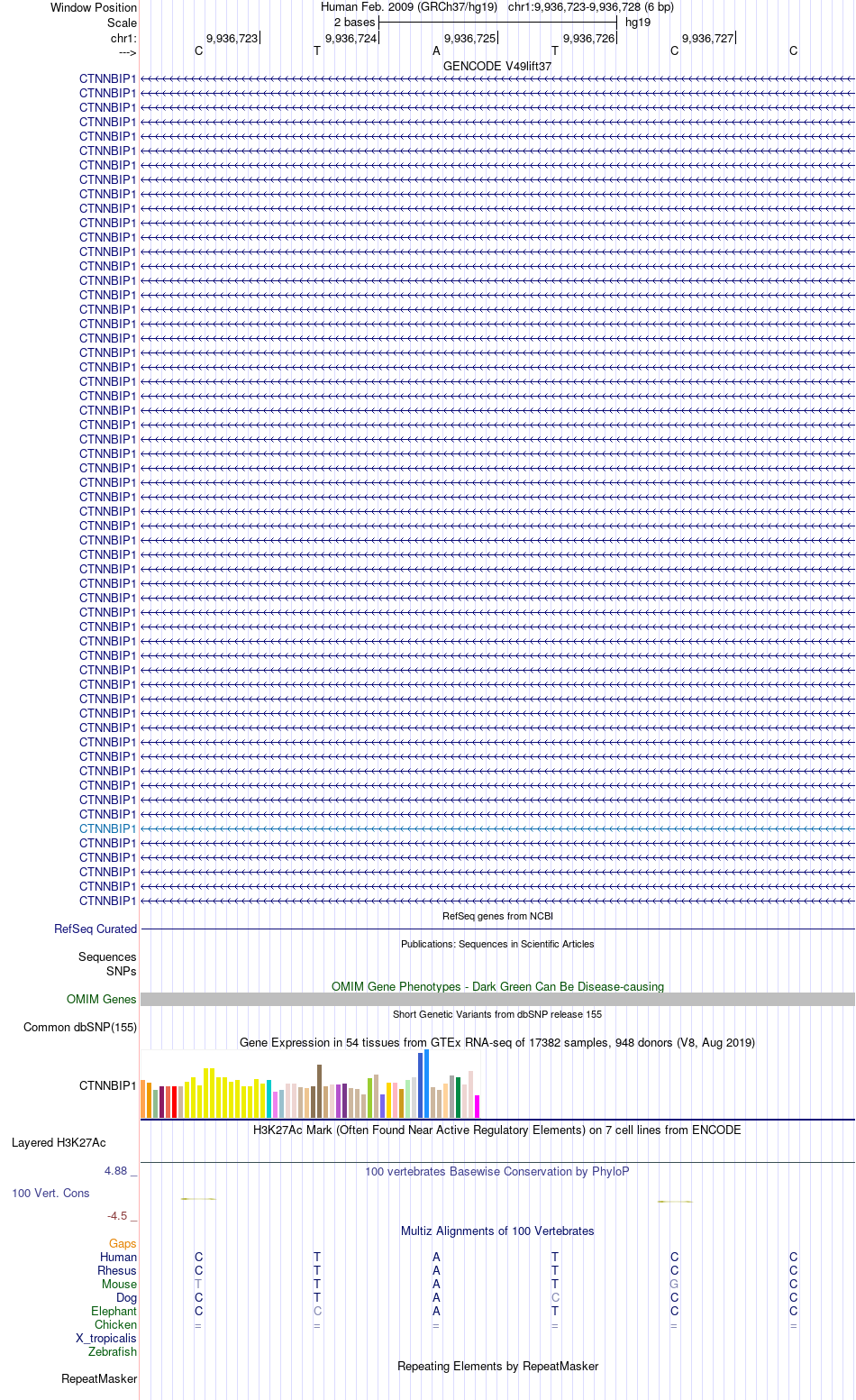Click the cyan bar in GTEx expression chart
856x1400 pixels.
click(269, 1099)
